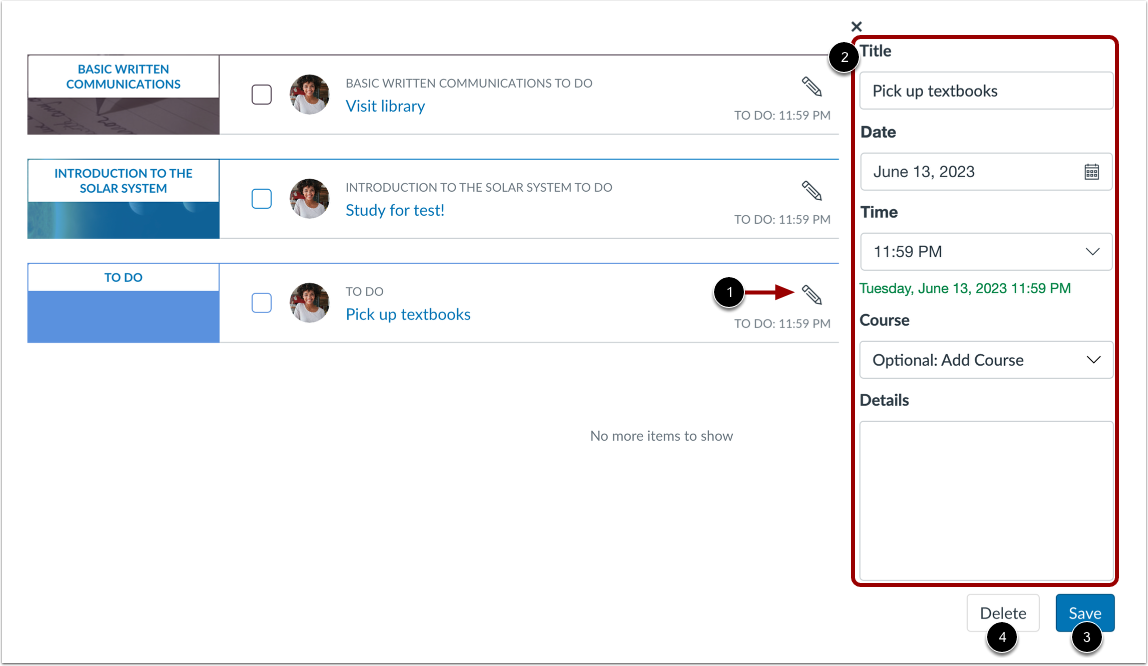The image size is (1148, 666).
Task: Check off the Visit library task
Action: [261, 95]
